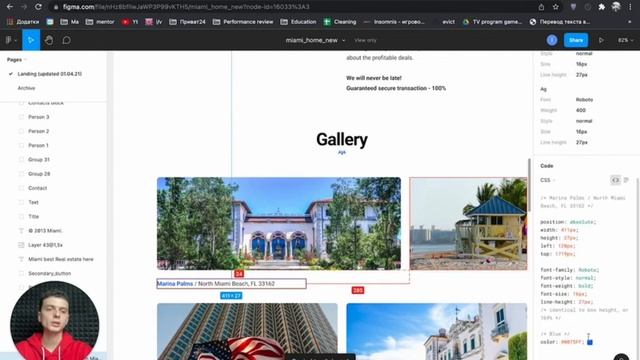Image resolution: width=640 pixels, height=360 pixels.
Task: Open Chrome three-dot menu
Action: [x=631, y=7]
